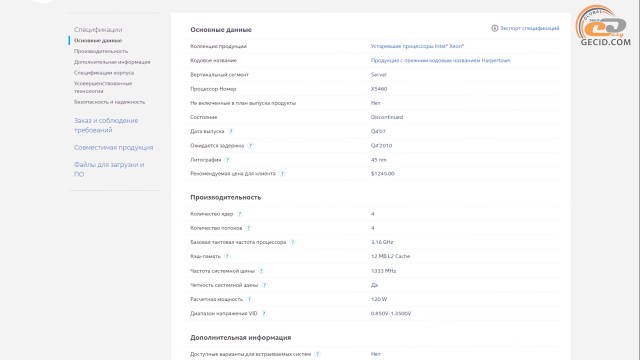This screenshot has height=360, width=640.
Task: Go to Усовершенствованные технологии sidebar item
Action: point(103,87)
